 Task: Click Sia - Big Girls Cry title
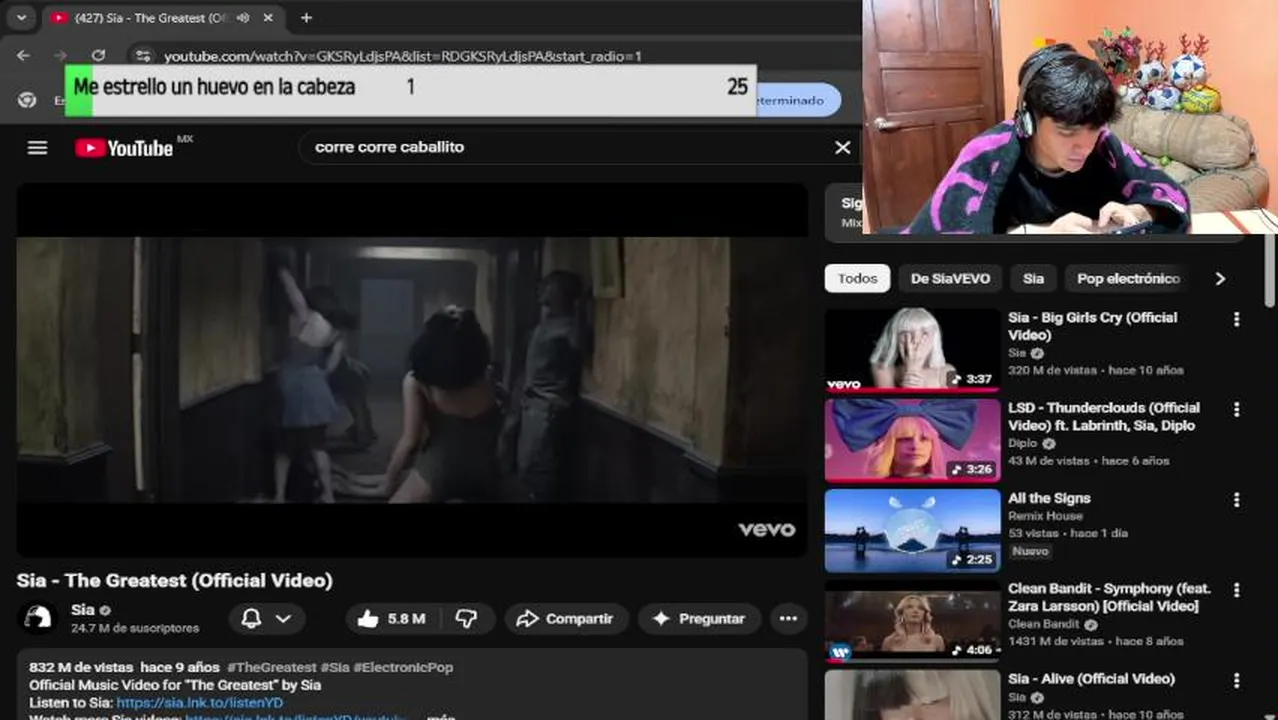pos(1092,326)
